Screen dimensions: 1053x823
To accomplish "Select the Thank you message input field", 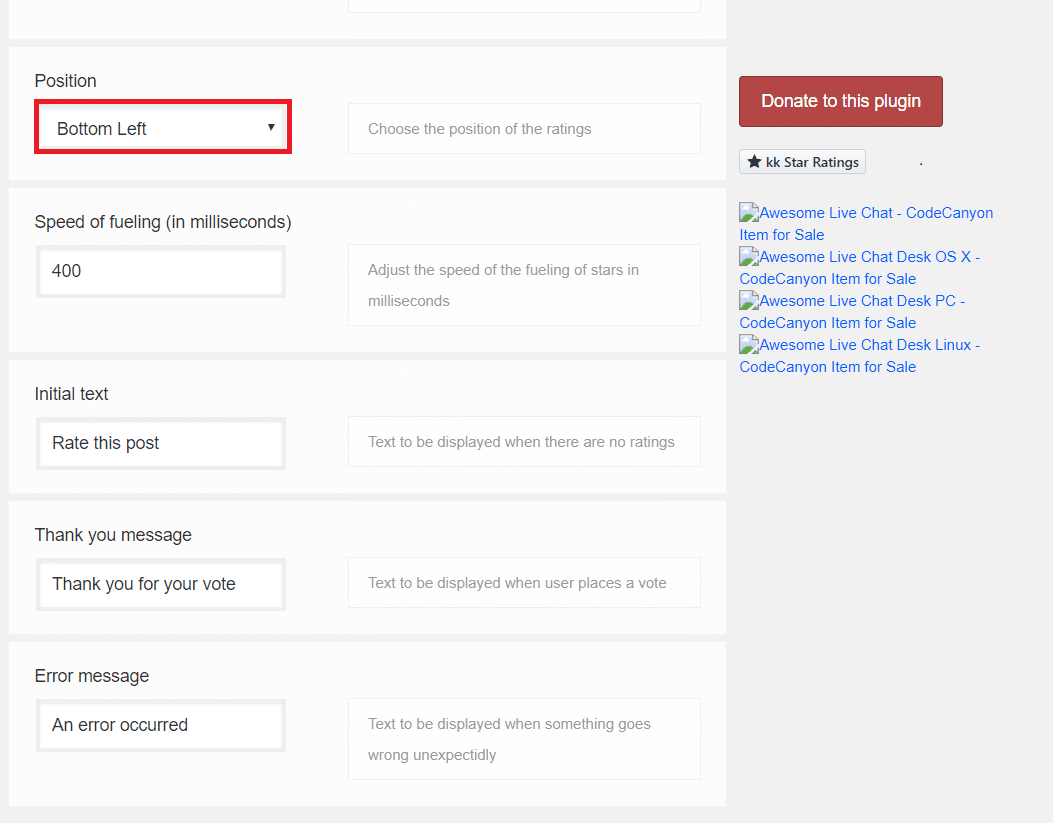I will click(x=161, y=584).
